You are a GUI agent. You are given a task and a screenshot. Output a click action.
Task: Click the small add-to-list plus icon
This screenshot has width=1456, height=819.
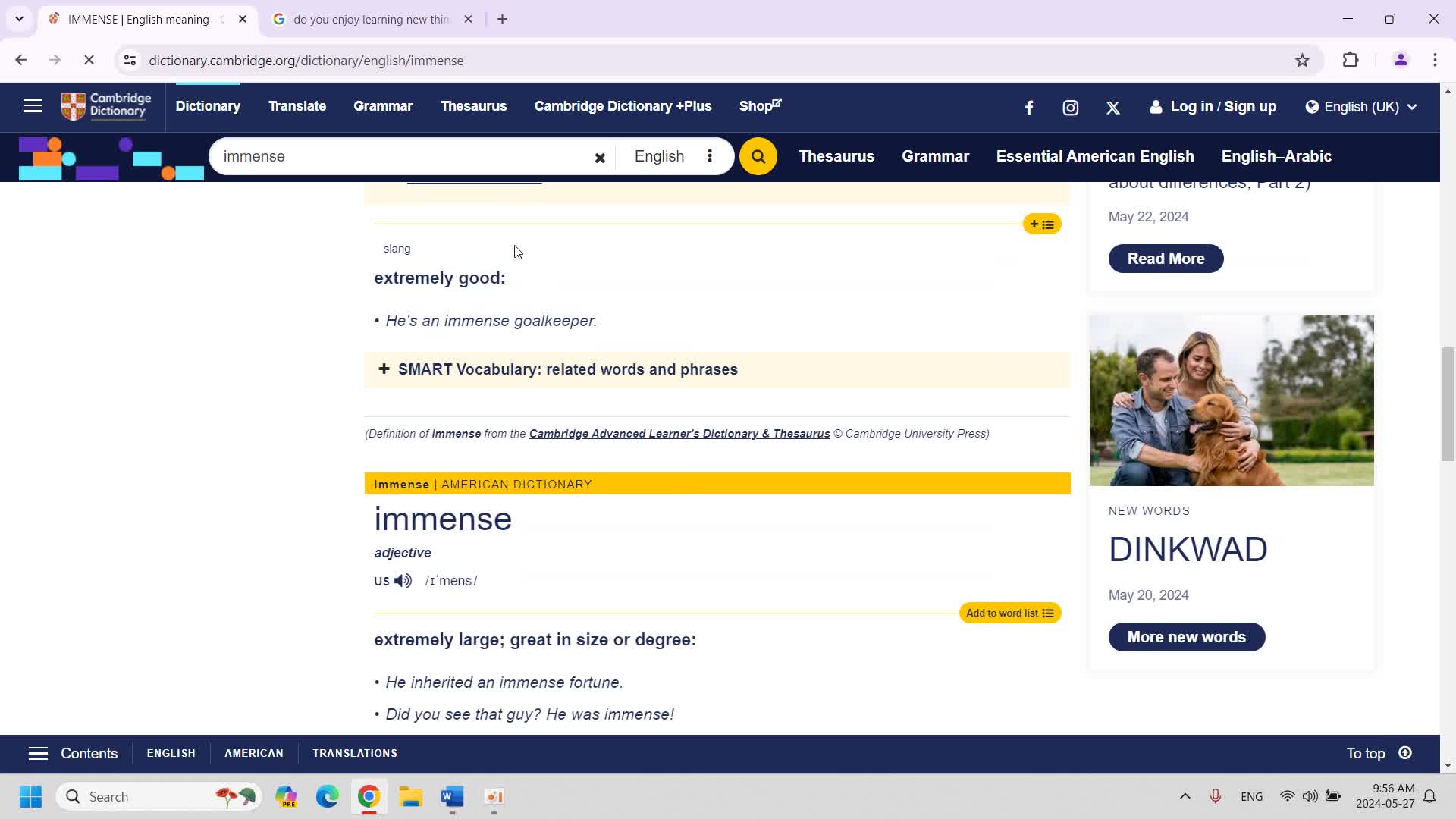tap(1041, 224)
